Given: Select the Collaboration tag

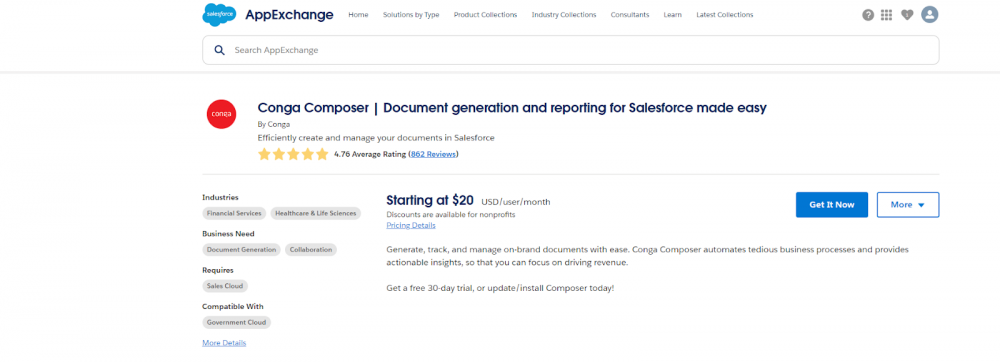Looking at the screenshot, I should 311,250.
